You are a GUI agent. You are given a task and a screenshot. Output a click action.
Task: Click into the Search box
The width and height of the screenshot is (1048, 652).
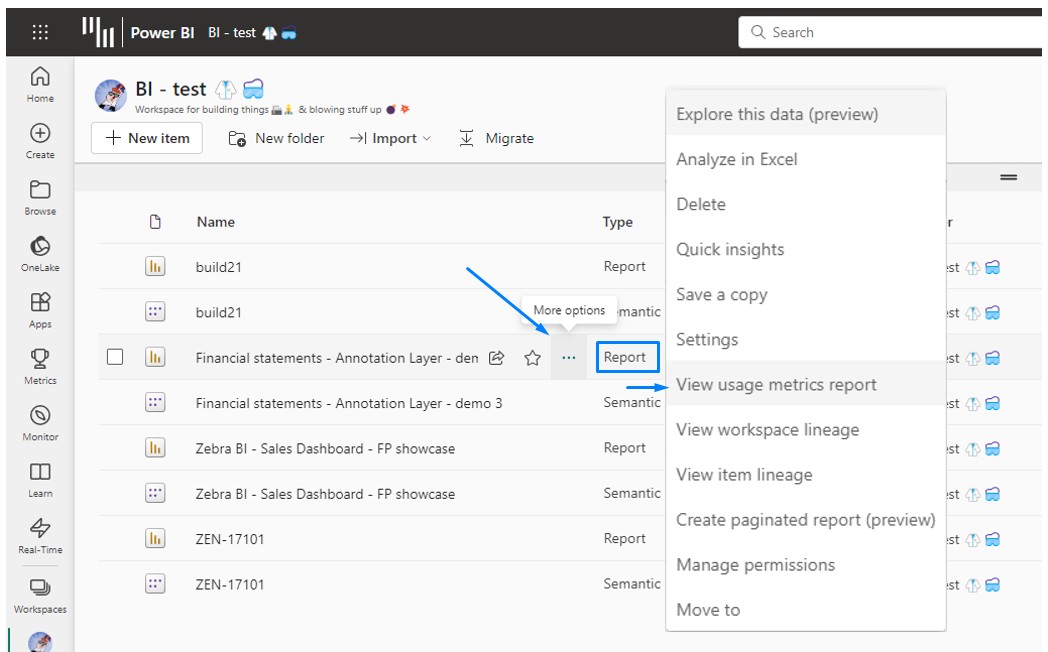[x=890, y=32]
